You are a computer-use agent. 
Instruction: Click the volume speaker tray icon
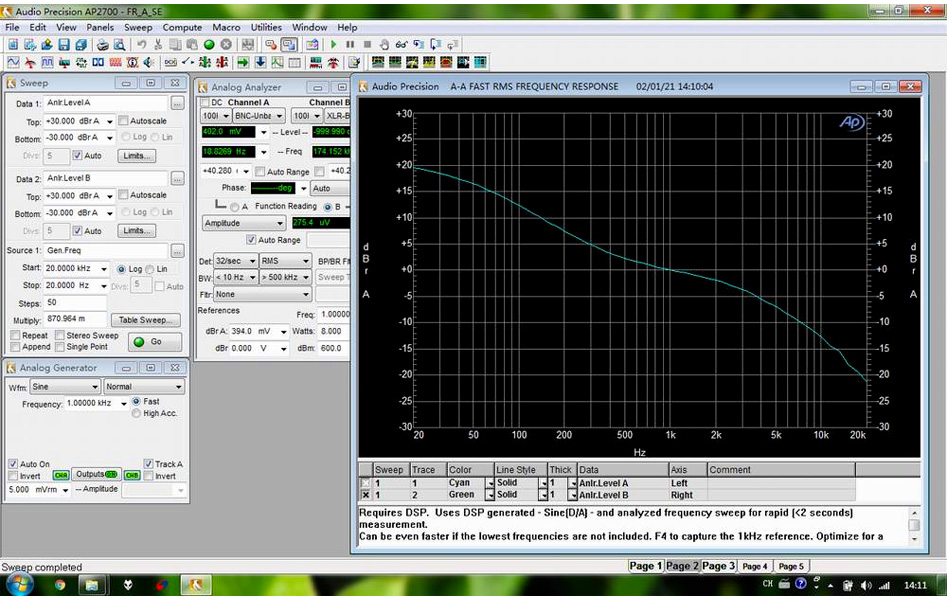866,585
